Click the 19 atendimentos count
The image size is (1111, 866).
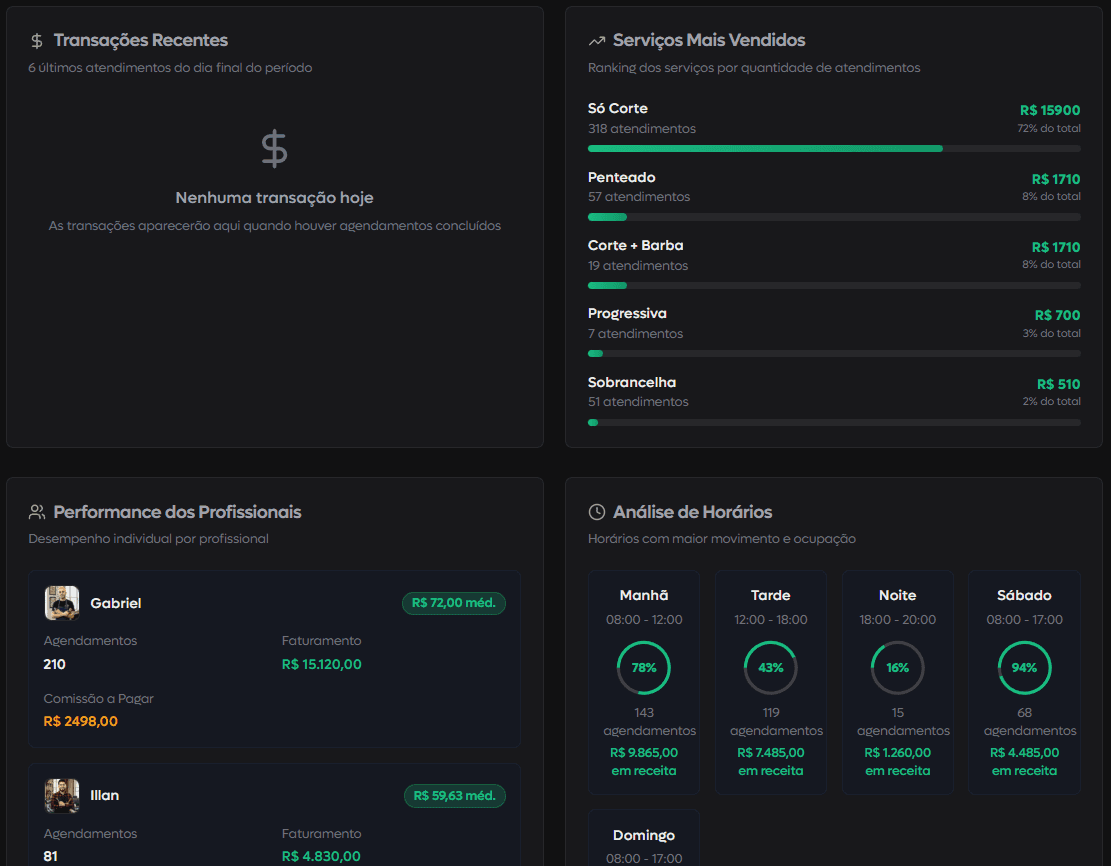click(638, 265)
